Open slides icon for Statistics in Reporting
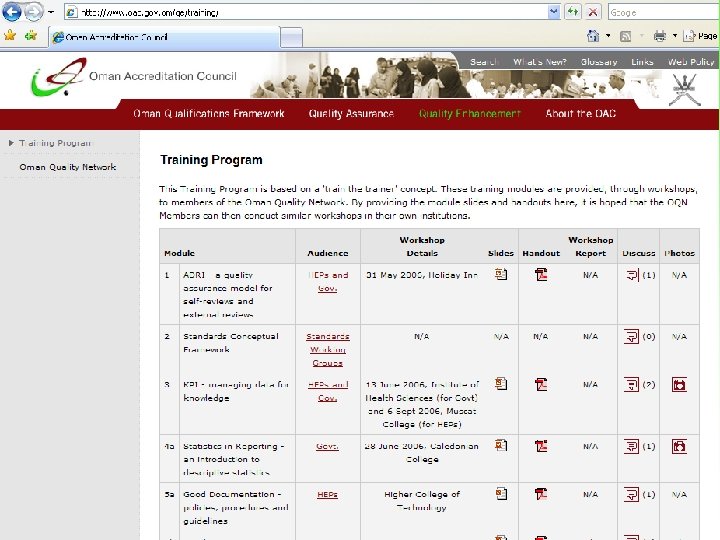 [501, 445]
